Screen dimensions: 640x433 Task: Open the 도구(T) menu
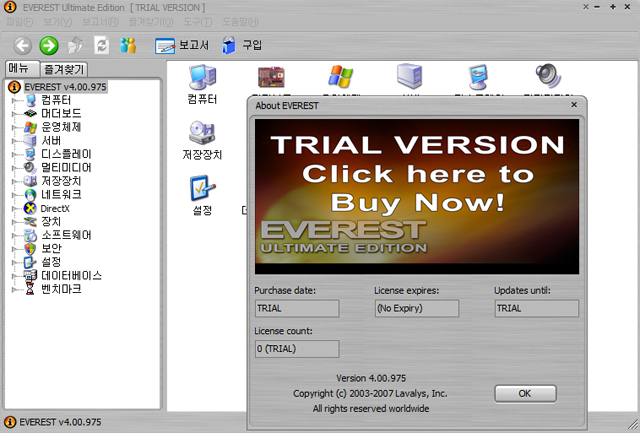coord(197,22)
